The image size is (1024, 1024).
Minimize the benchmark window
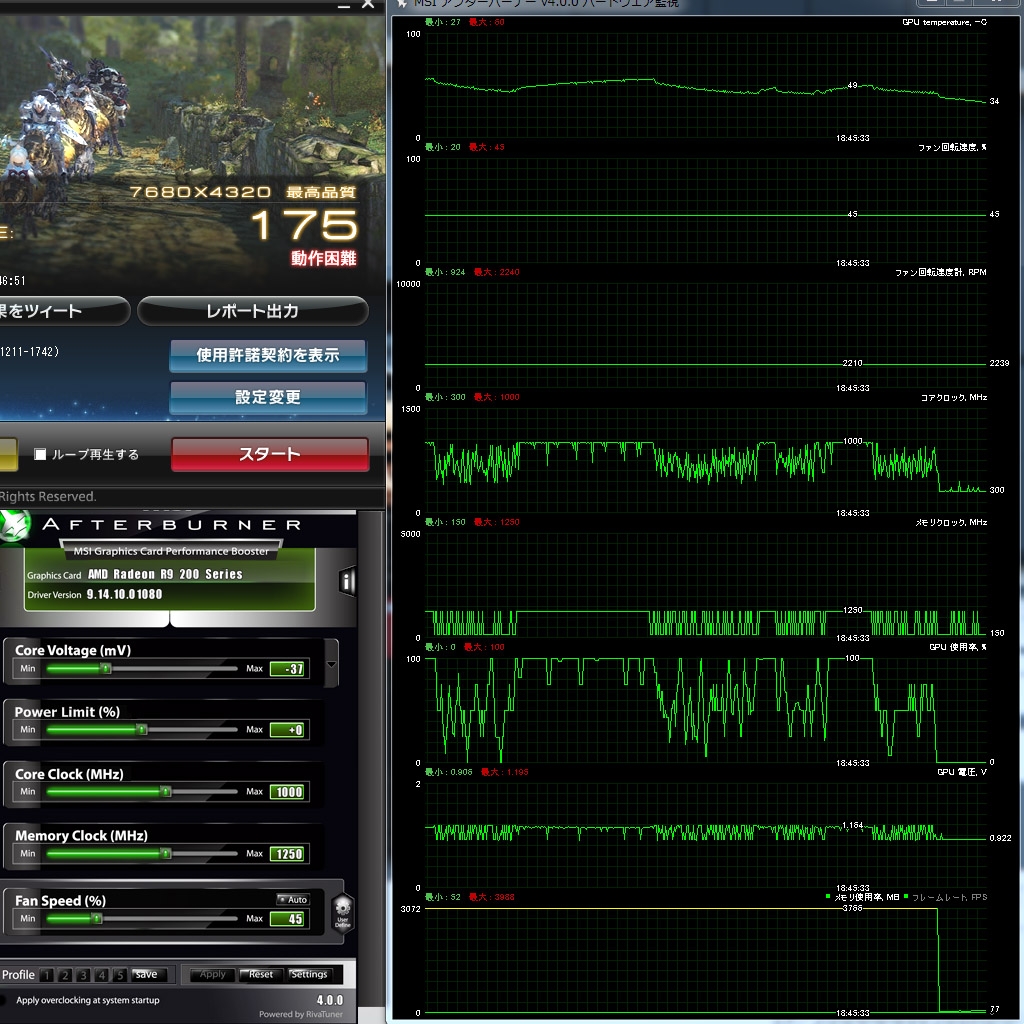[344, 5]
